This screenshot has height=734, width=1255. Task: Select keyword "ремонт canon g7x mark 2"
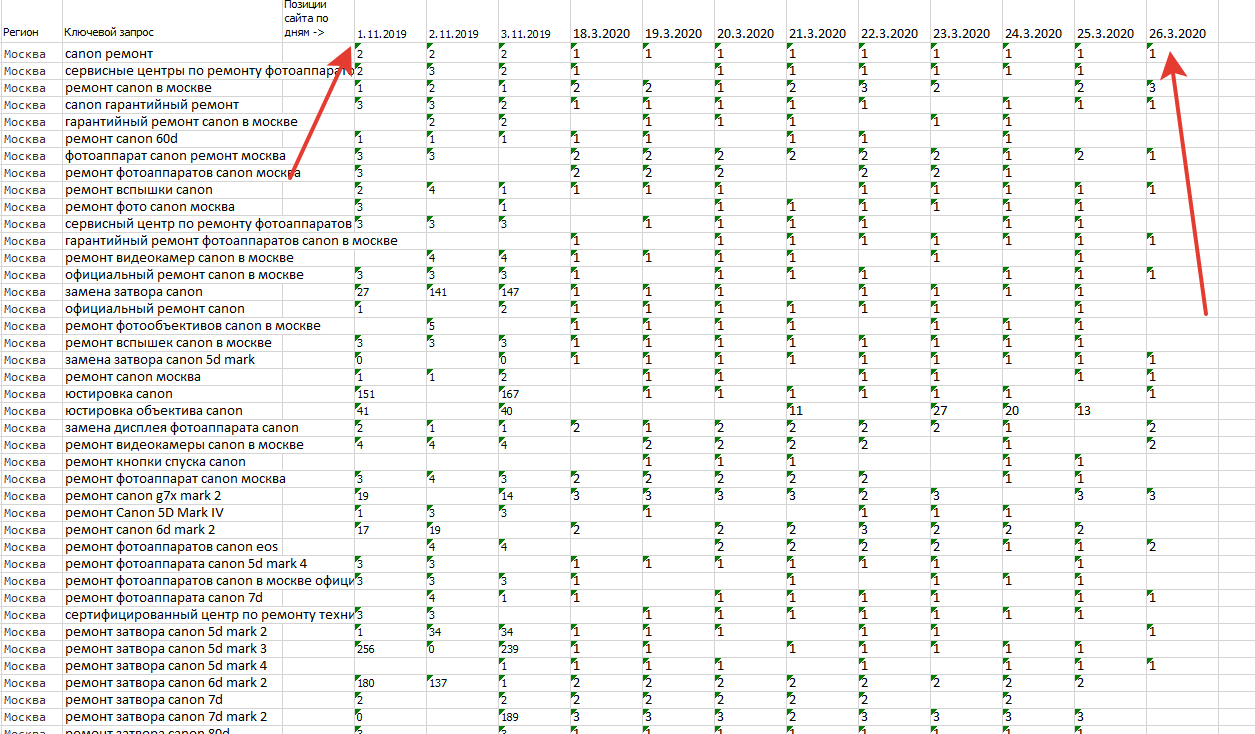click(143, 495)
